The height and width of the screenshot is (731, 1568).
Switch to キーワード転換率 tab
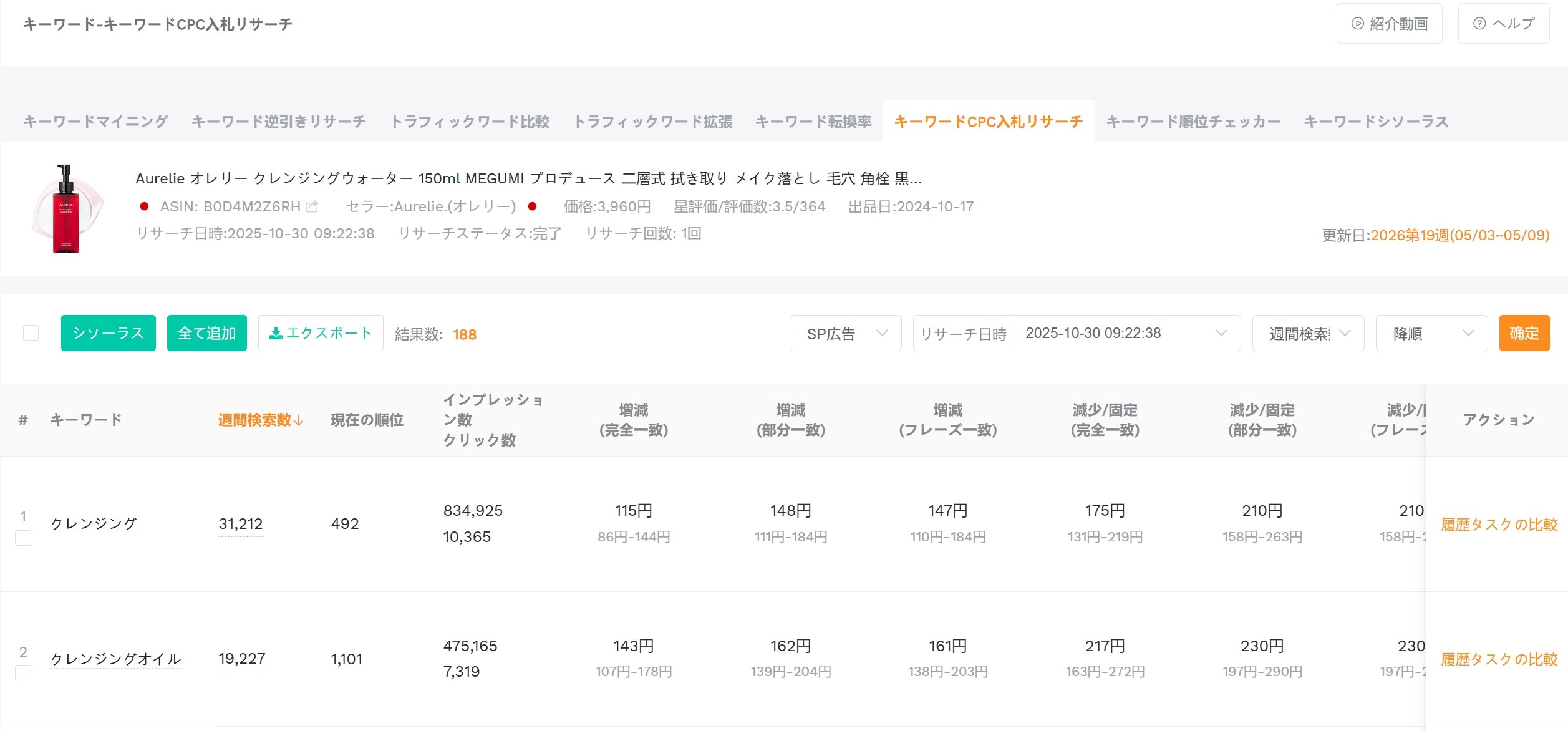pyautogui.click(x=813, y=122)
